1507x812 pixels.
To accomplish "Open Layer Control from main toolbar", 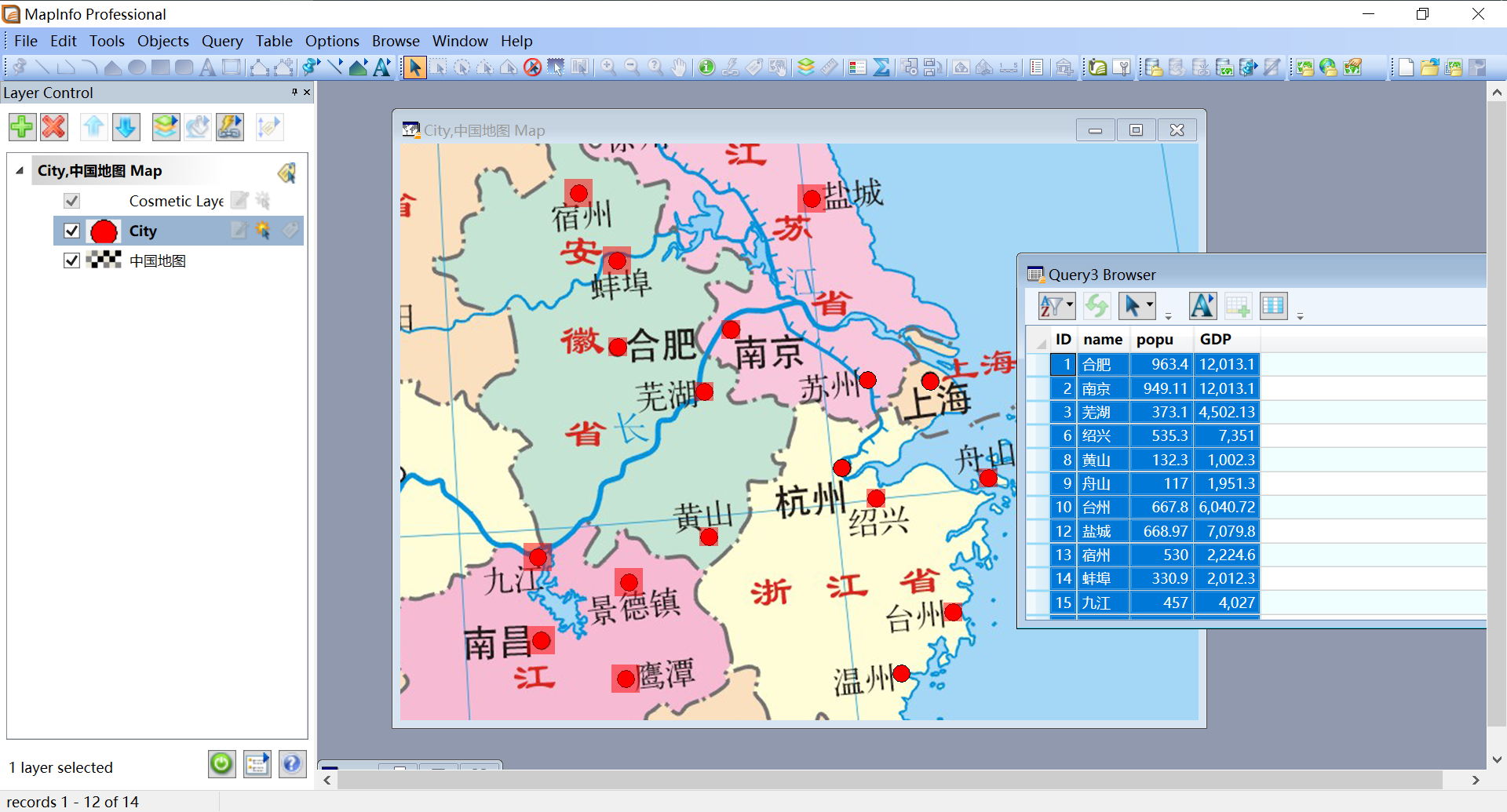I will [x=806, y=67].
